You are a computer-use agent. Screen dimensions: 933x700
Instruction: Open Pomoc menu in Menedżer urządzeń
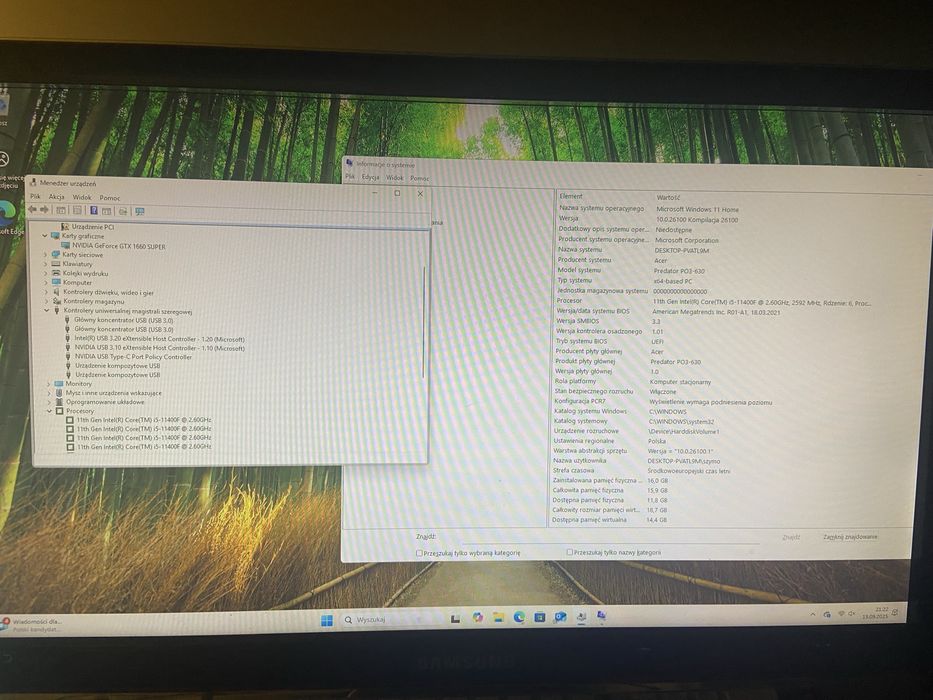click(x=109, y=198)
